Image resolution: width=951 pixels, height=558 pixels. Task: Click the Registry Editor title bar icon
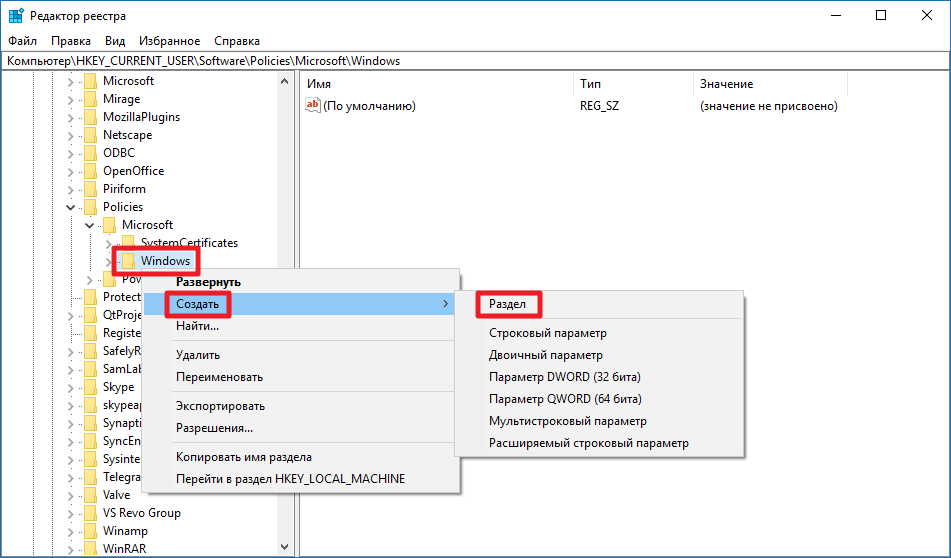tap(16, 16)
